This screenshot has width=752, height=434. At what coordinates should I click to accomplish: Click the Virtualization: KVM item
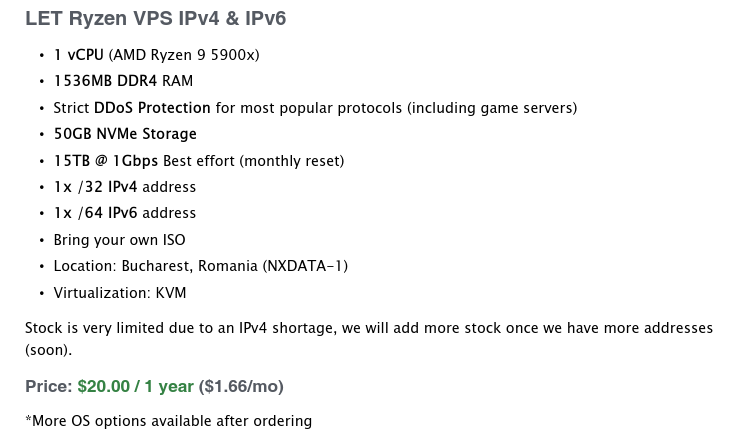[120, 293]
